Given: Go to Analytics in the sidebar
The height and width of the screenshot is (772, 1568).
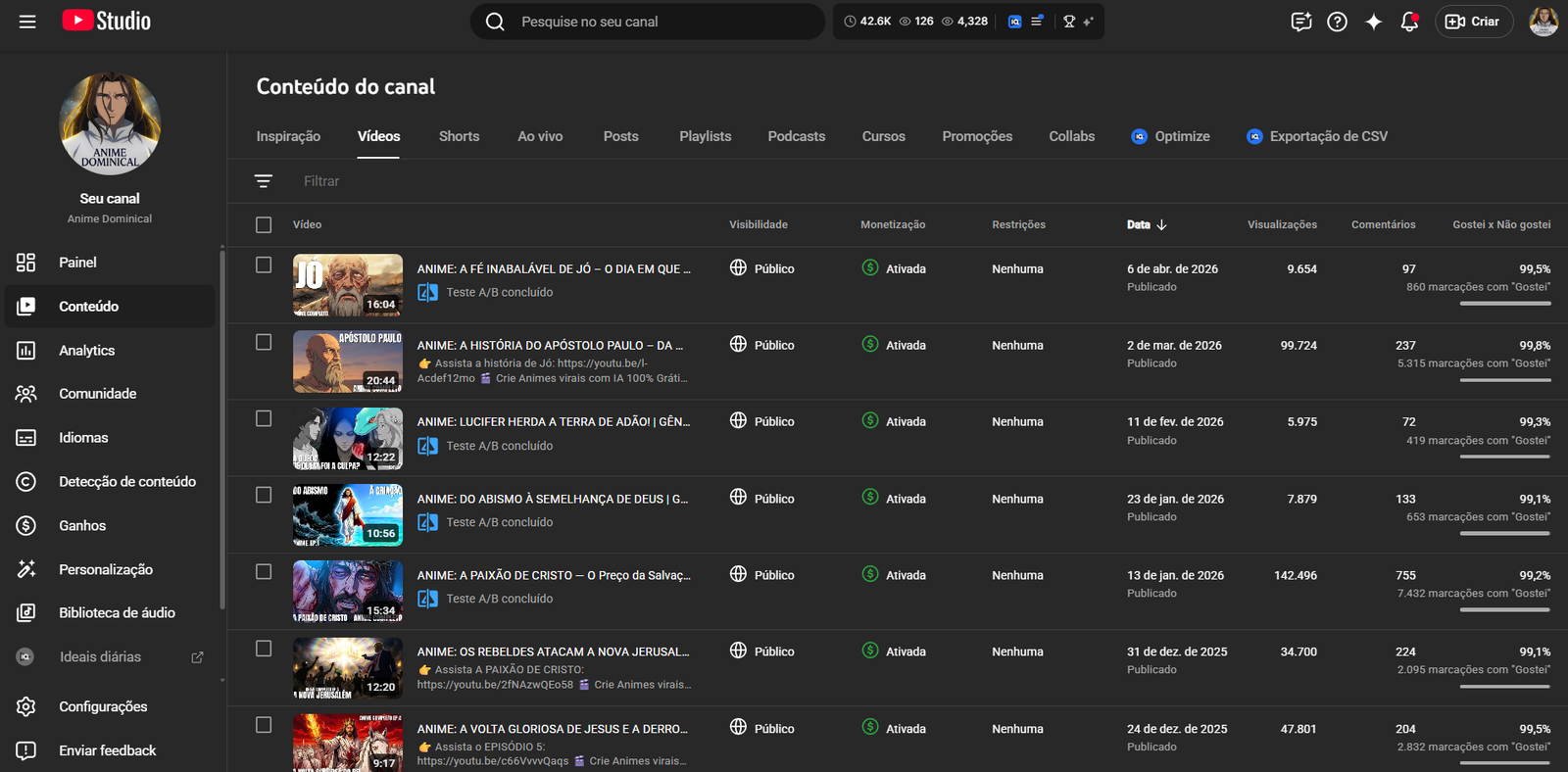Looking at the screenshot, I should (86, 351).
